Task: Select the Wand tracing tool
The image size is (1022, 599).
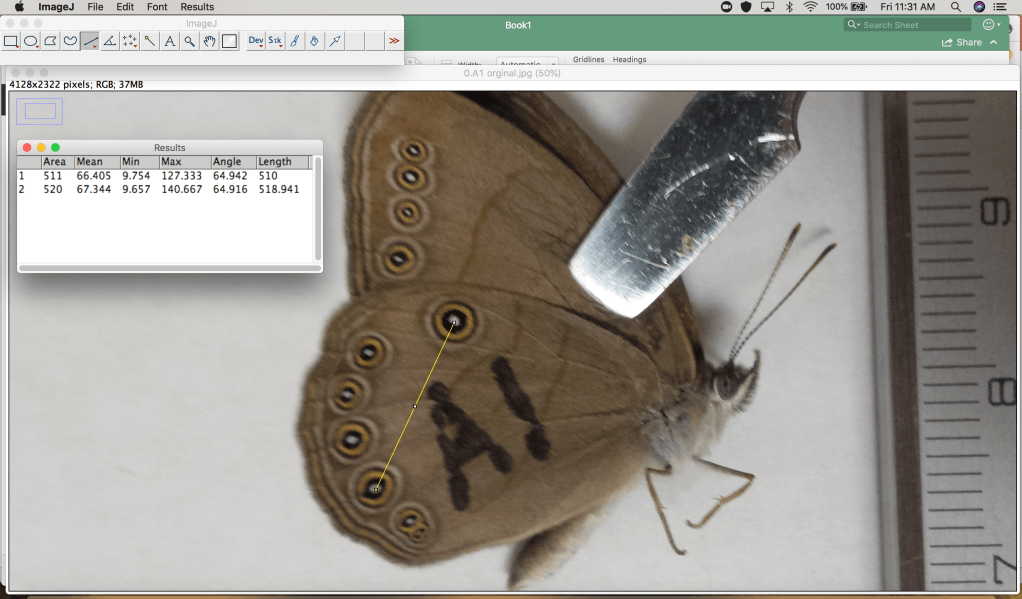Action: click(150, 41)
